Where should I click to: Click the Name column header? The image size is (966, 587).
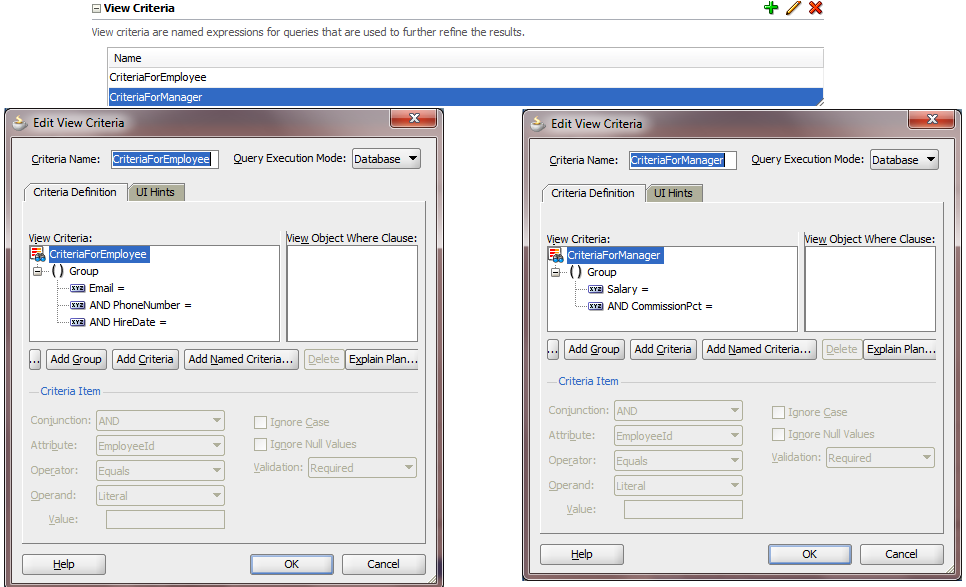click(465, 58)
